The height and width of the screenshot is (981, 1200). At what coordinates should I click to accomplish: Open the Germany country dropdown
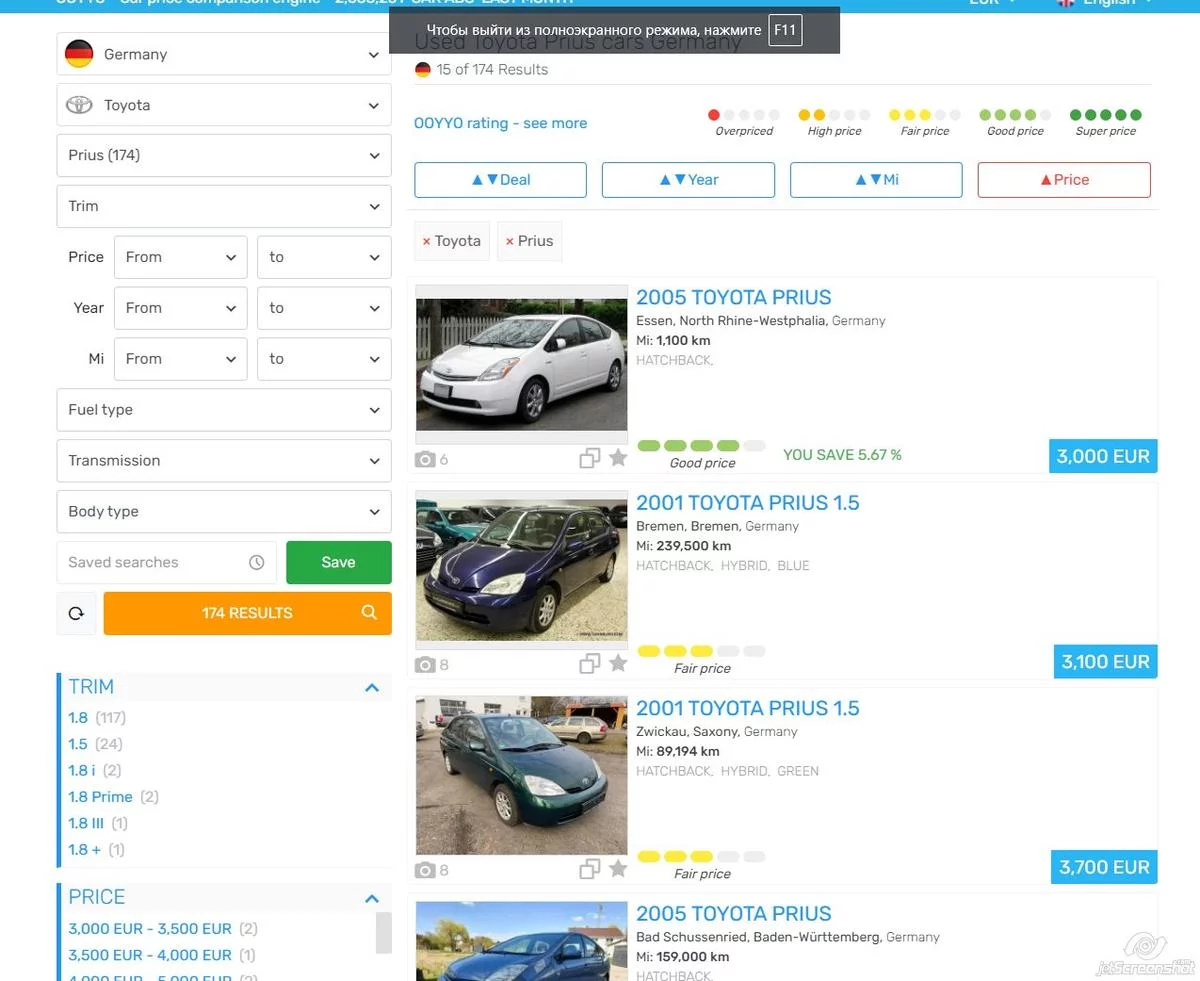coord(224,54)
